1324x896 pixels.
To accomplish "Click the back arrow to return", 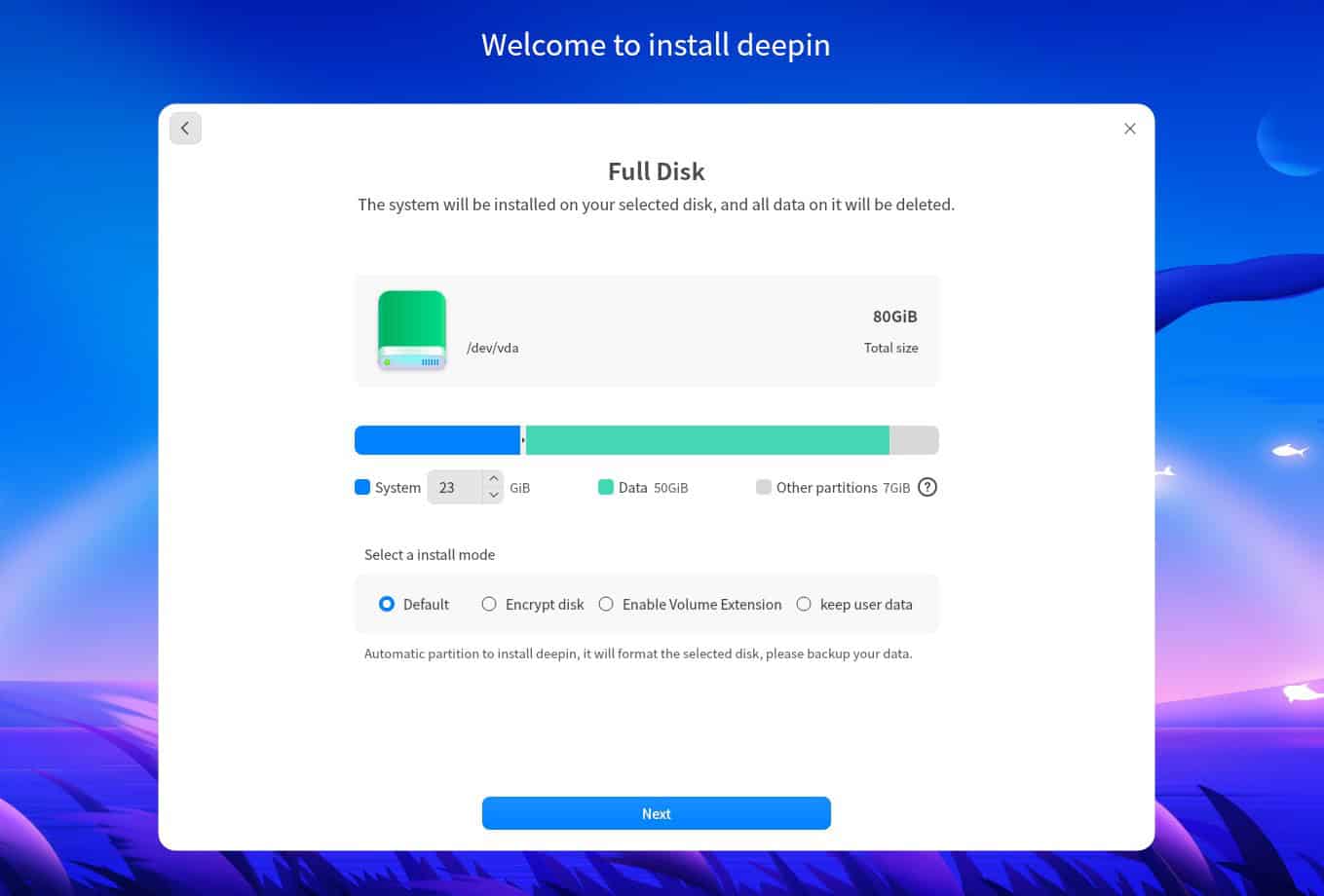I will point(185,128).
